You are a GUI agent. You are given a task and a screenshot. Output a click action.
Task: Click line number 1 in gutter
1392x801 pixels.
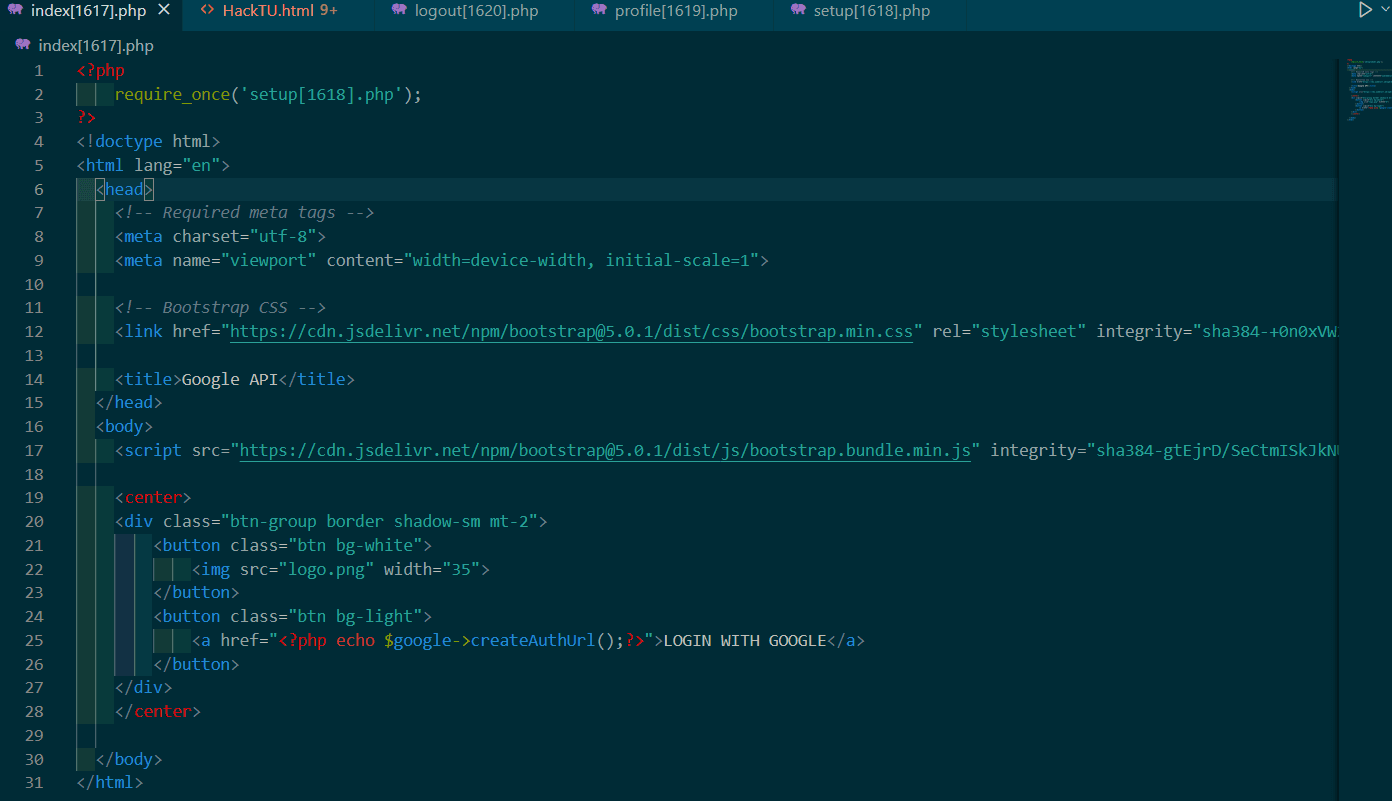[x=39, y=70]
